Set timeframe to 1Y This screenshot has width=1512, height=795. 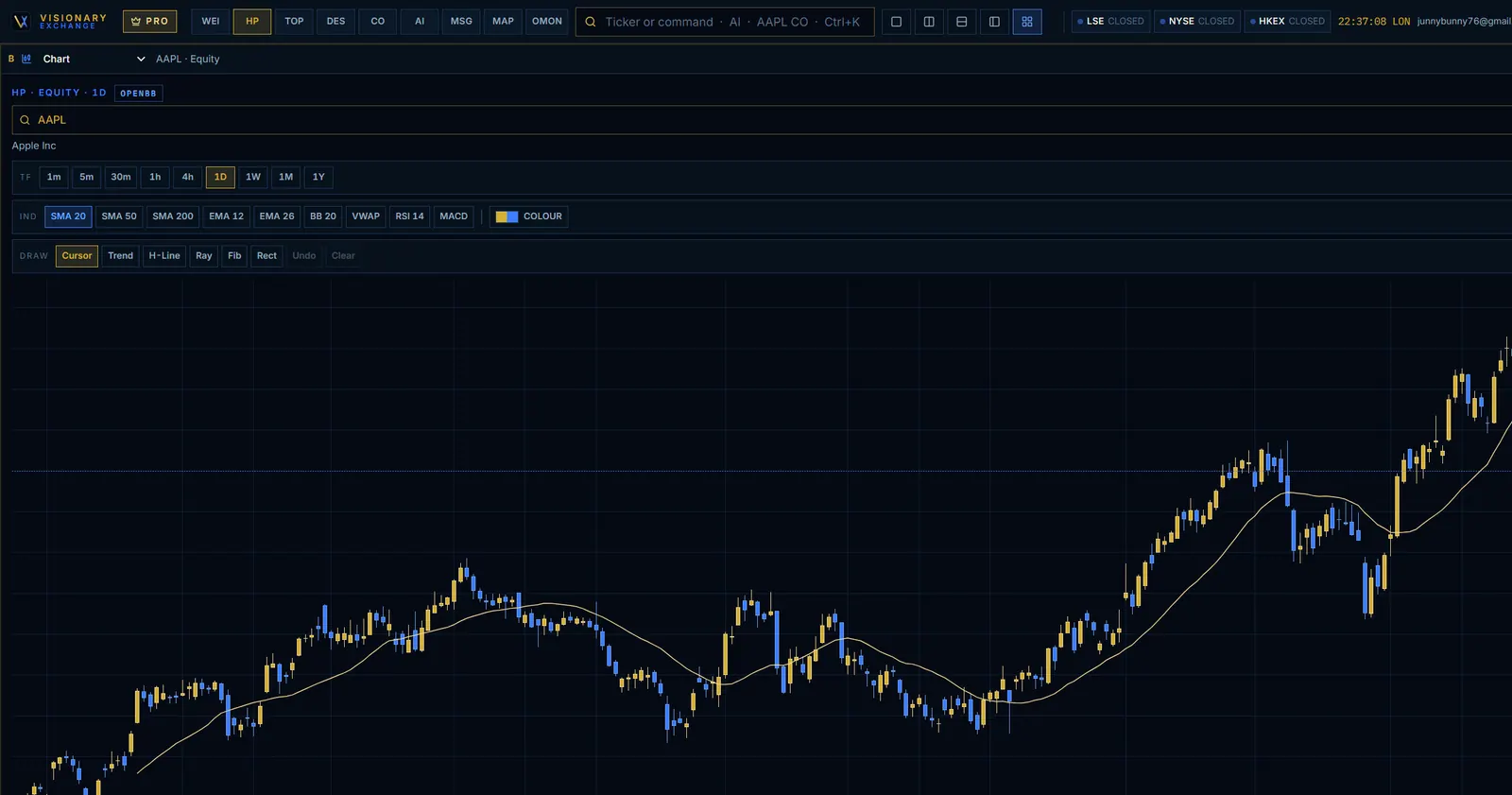pos(318,177)
